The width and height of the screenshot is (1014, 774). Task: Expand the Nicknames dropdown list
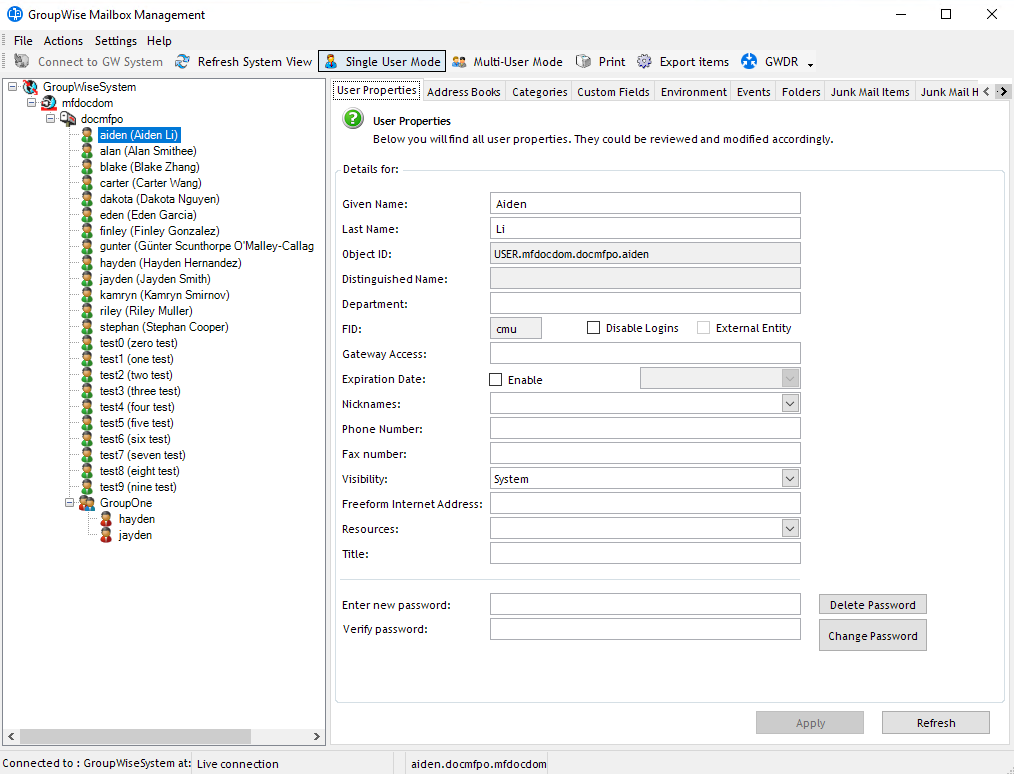pyautogui.click(x=790, y=404)
